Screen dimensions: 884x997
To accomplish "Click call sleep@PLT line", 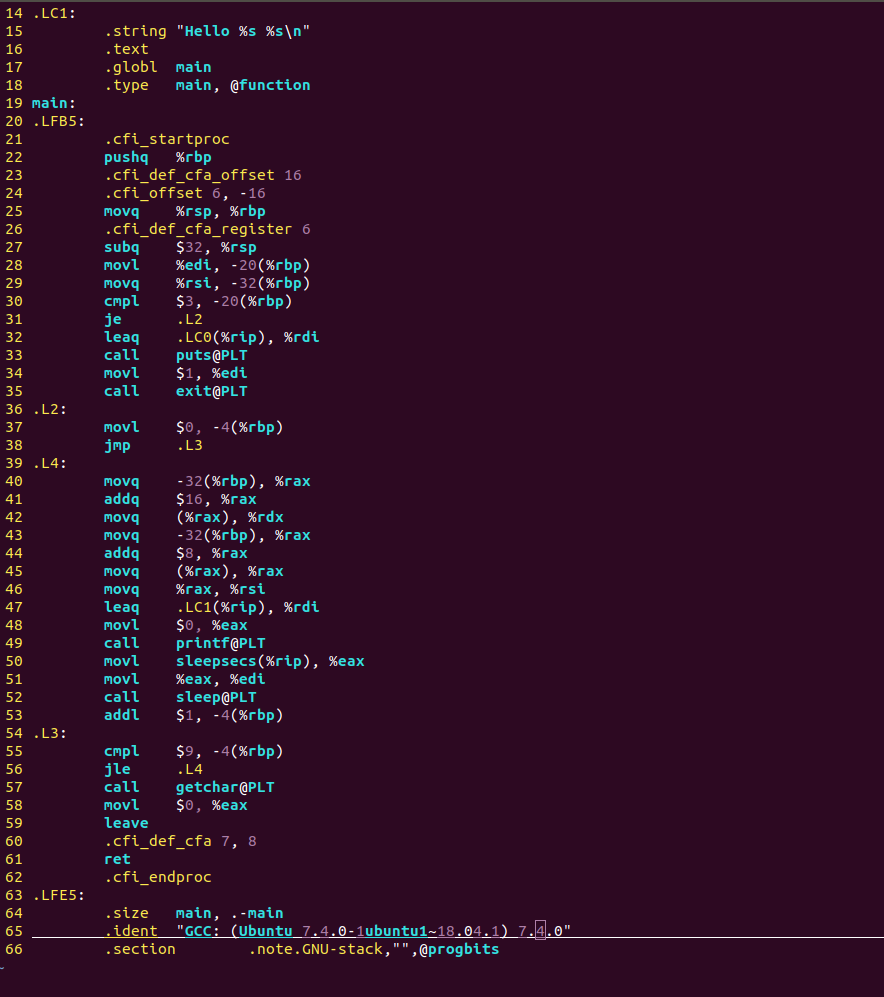I will (x=181, y=698).
